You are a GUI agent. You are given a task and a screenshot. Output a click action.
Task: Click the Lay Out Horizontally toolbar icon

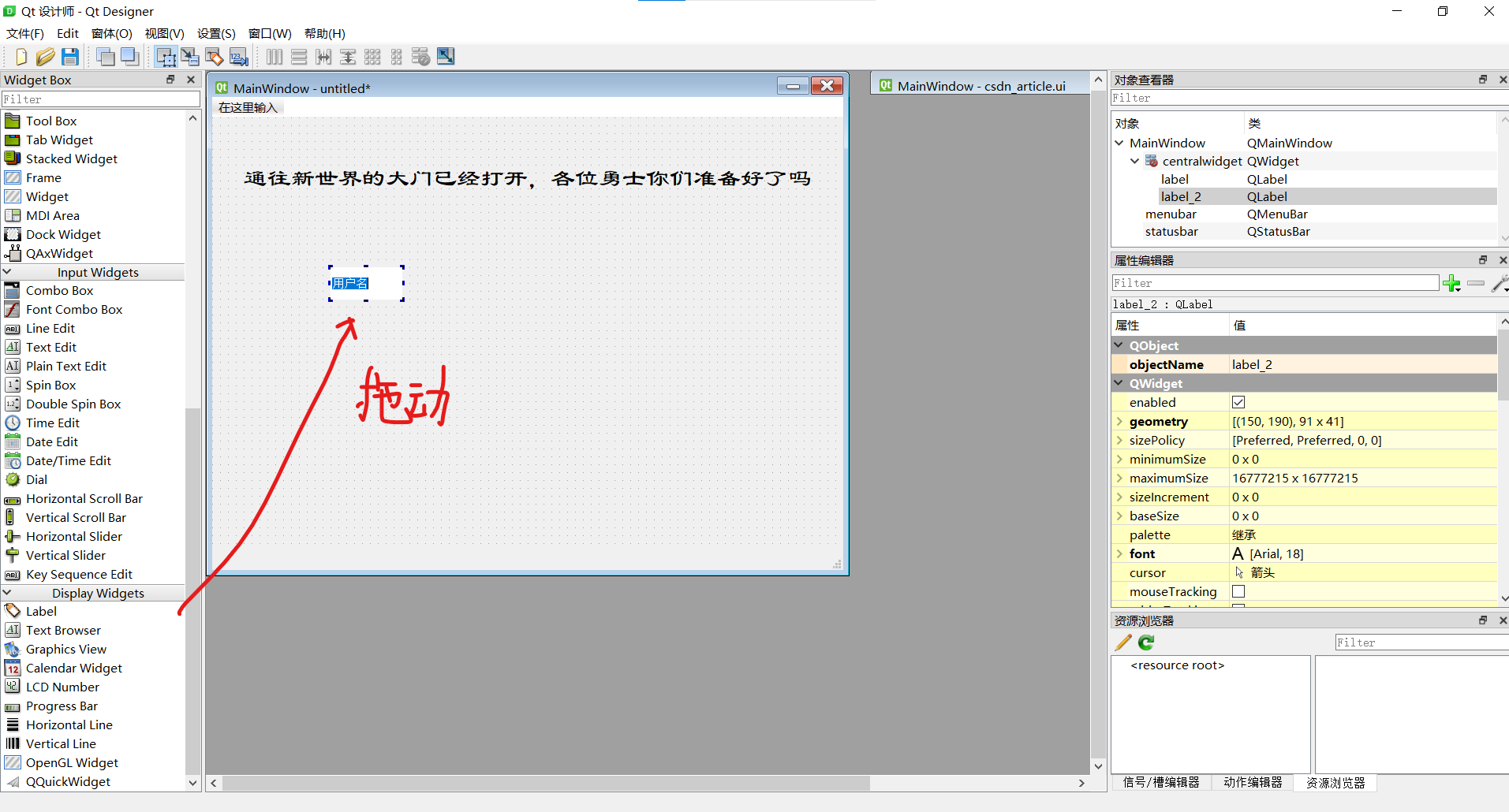[274, 56]
